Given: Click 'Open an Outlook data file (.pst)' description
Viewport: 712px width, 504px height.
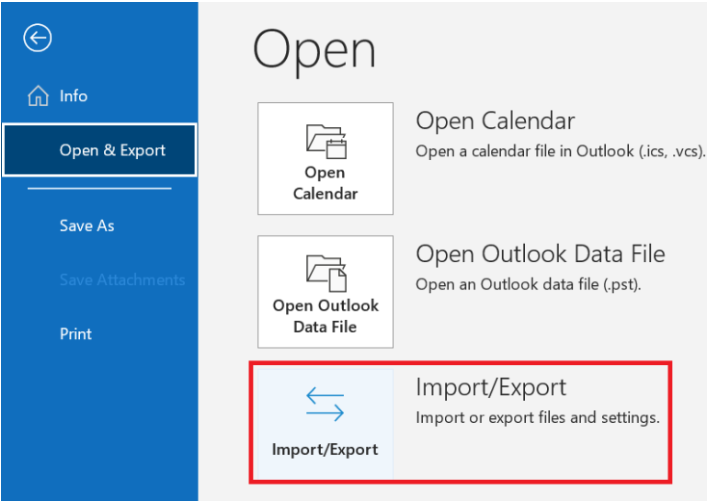Looking at the screenshot, I should 529,285.
